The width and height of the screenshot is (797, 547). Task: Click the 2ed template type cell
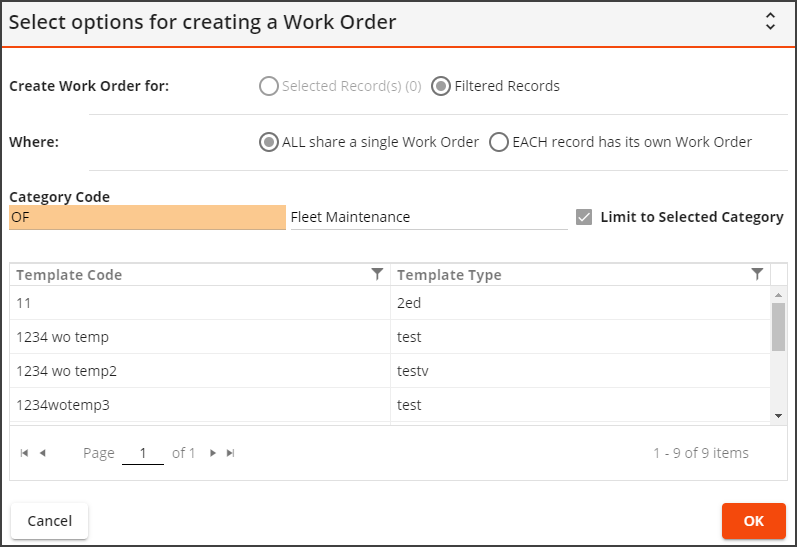[580, 303]
